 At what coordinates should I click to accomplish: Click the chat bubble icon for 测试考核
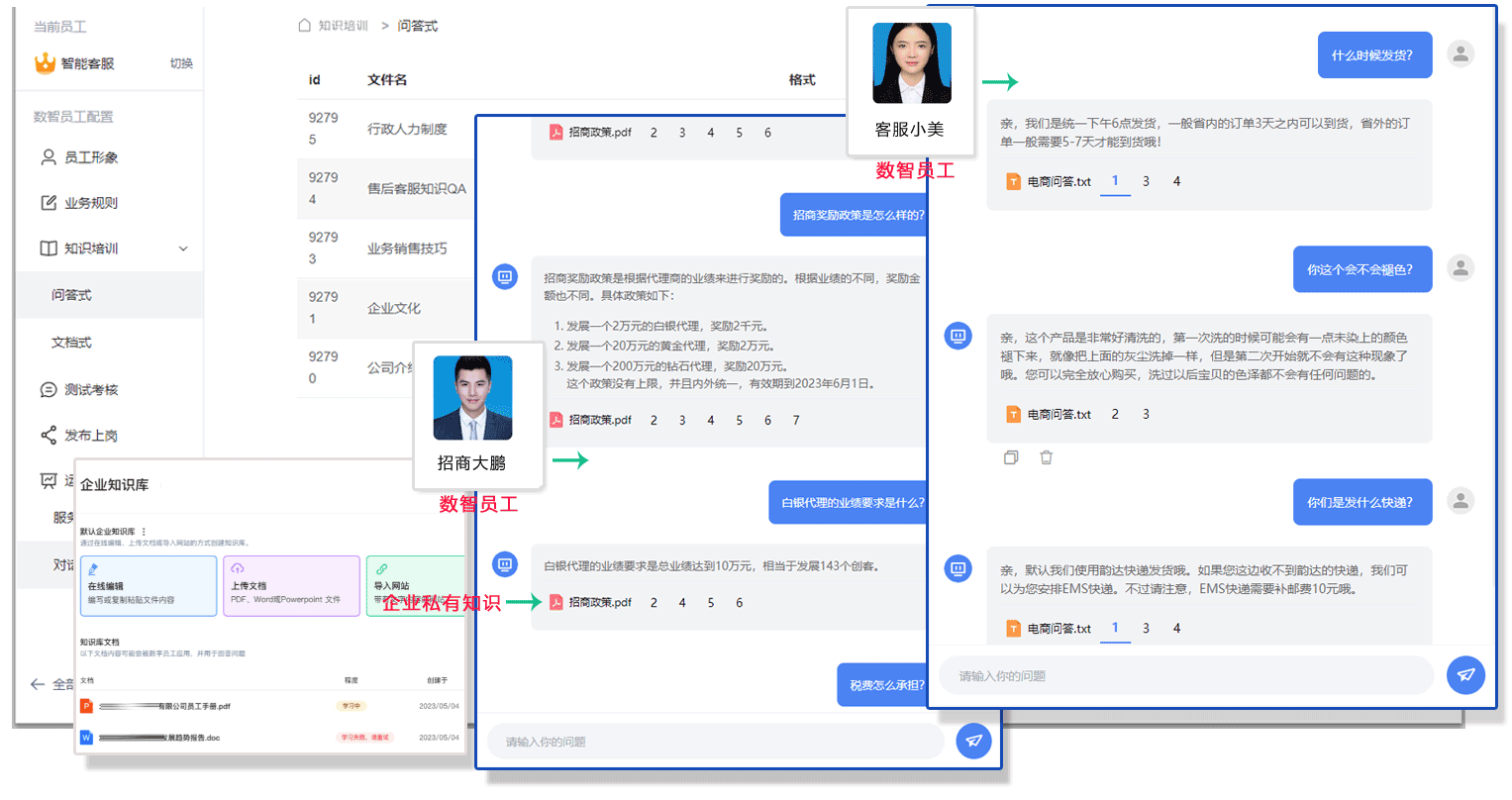(48, 390)
